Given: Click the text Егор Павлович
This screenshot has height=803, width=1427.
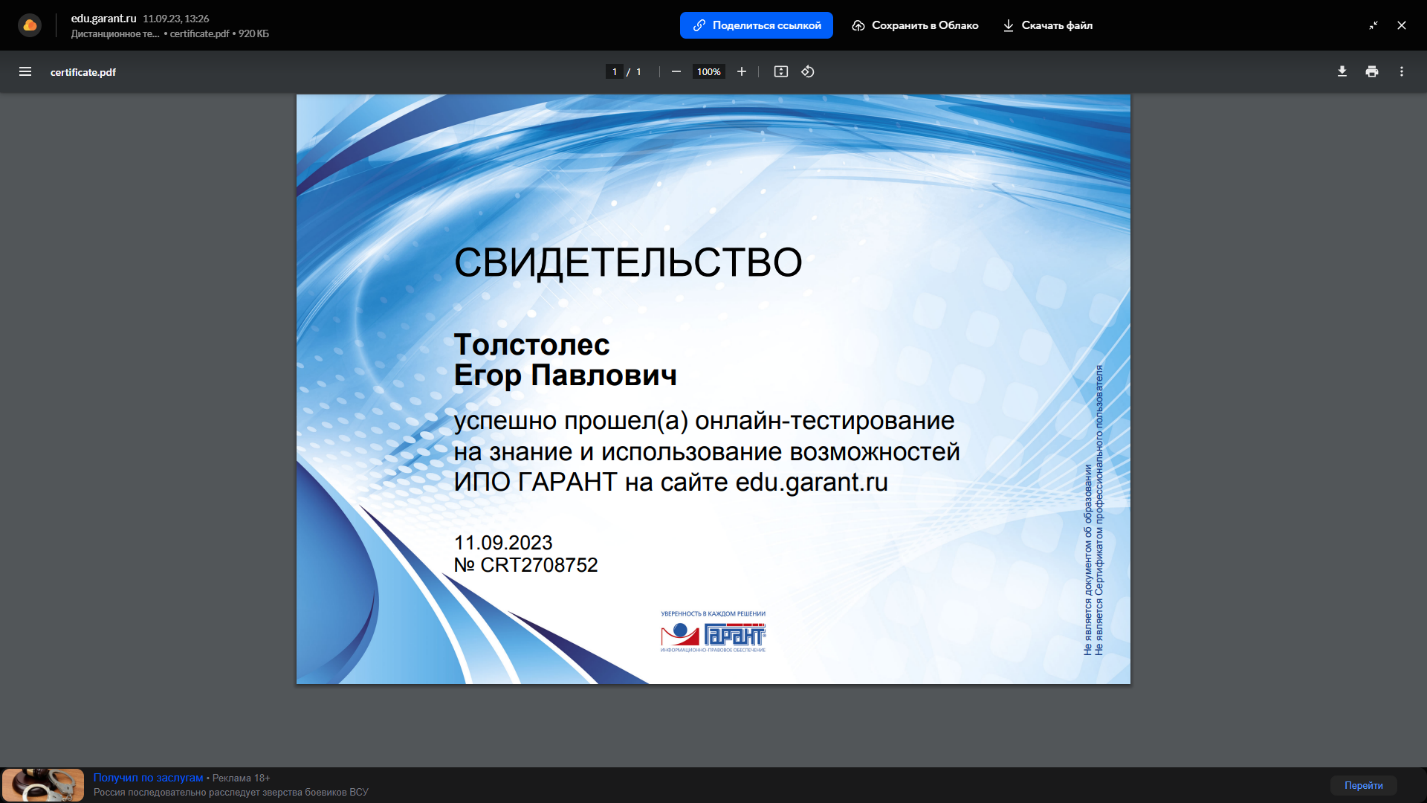Looking at the screenshot, I should tap(566, 376).
